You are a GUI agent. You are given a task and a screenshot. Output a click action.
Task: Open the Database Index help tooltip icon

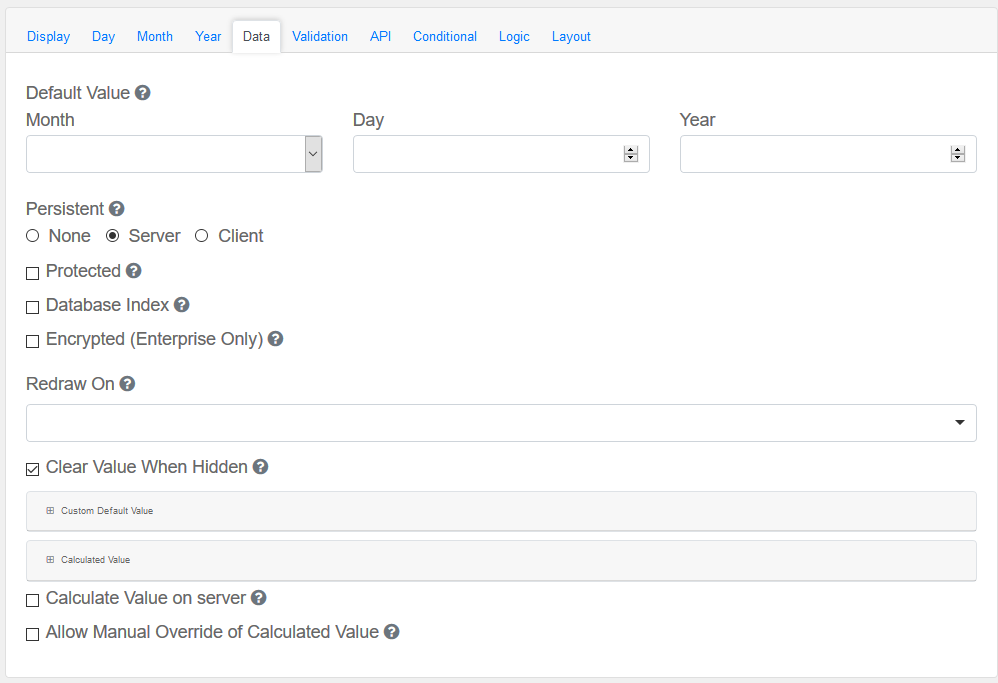click(182, 305)
